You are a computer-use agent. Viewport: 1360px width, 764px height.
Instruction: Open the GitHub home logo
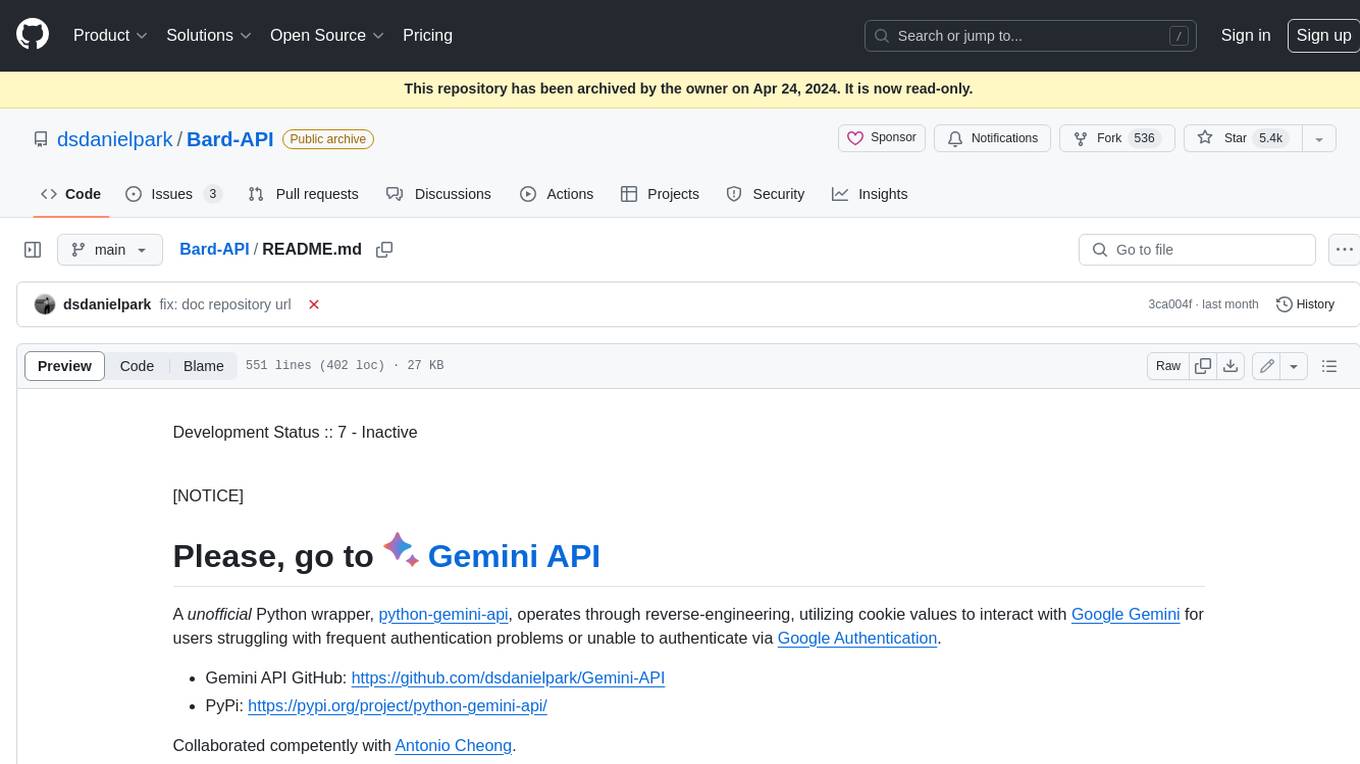pyautogui.click(x=32, y=35)
